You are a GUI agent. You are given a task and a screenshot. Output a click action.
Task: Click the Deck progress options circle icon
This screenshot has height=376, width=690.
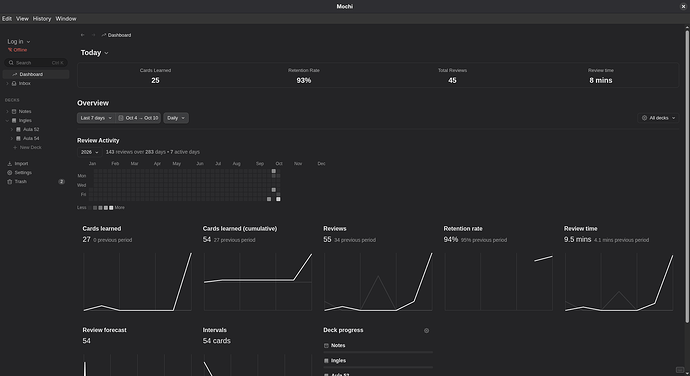(426, 331)
